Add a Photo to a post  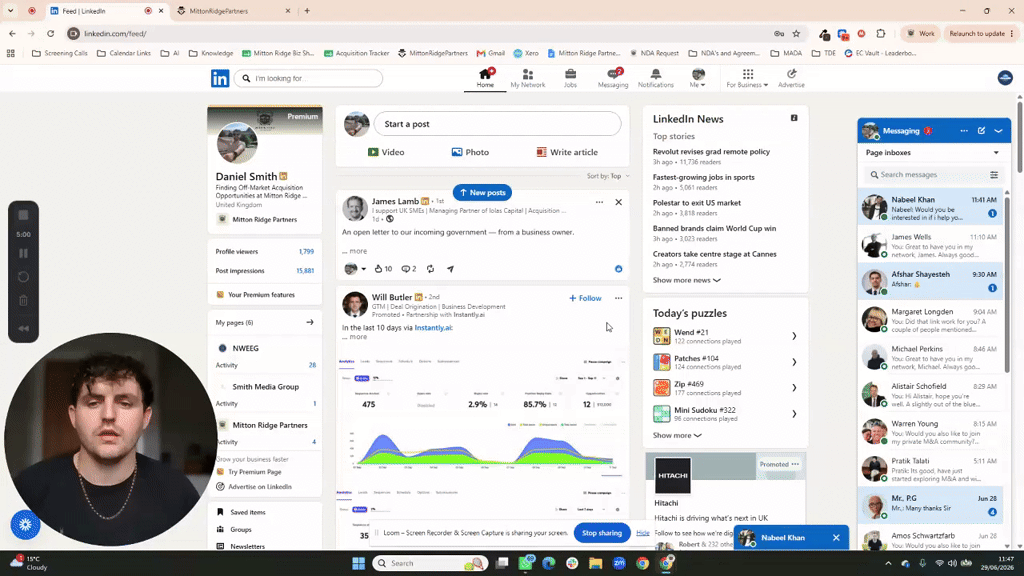click(470, 152)
